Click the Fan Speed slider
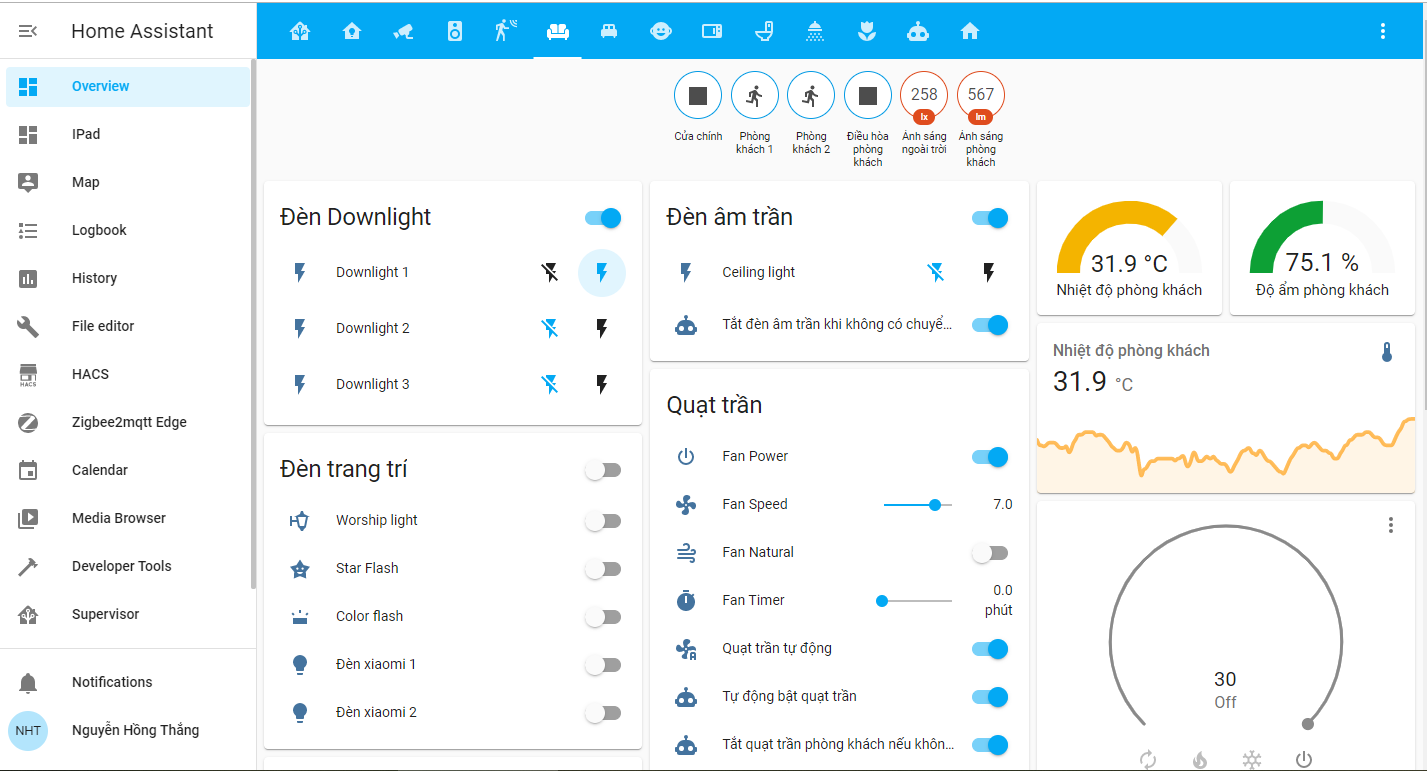1427x771 pixels. tap(918, 505)
